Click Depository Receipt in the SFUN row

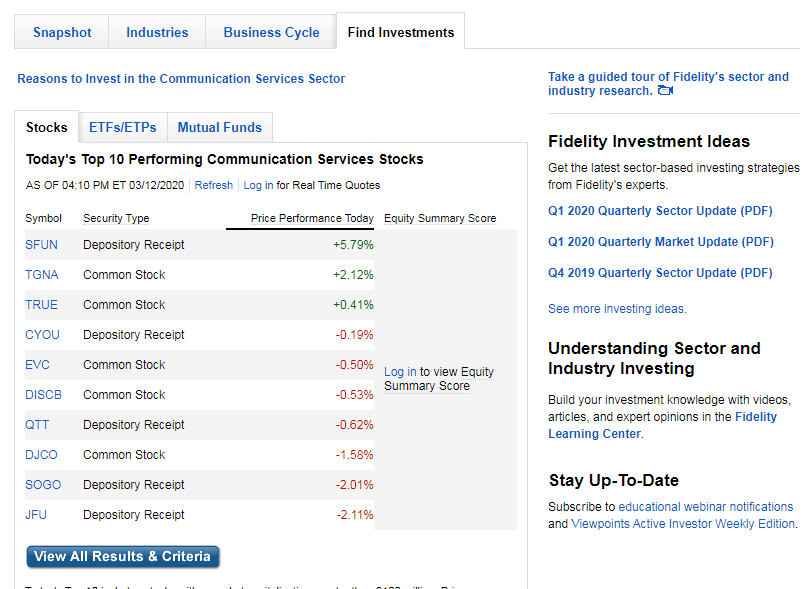(x=134, y=245)
